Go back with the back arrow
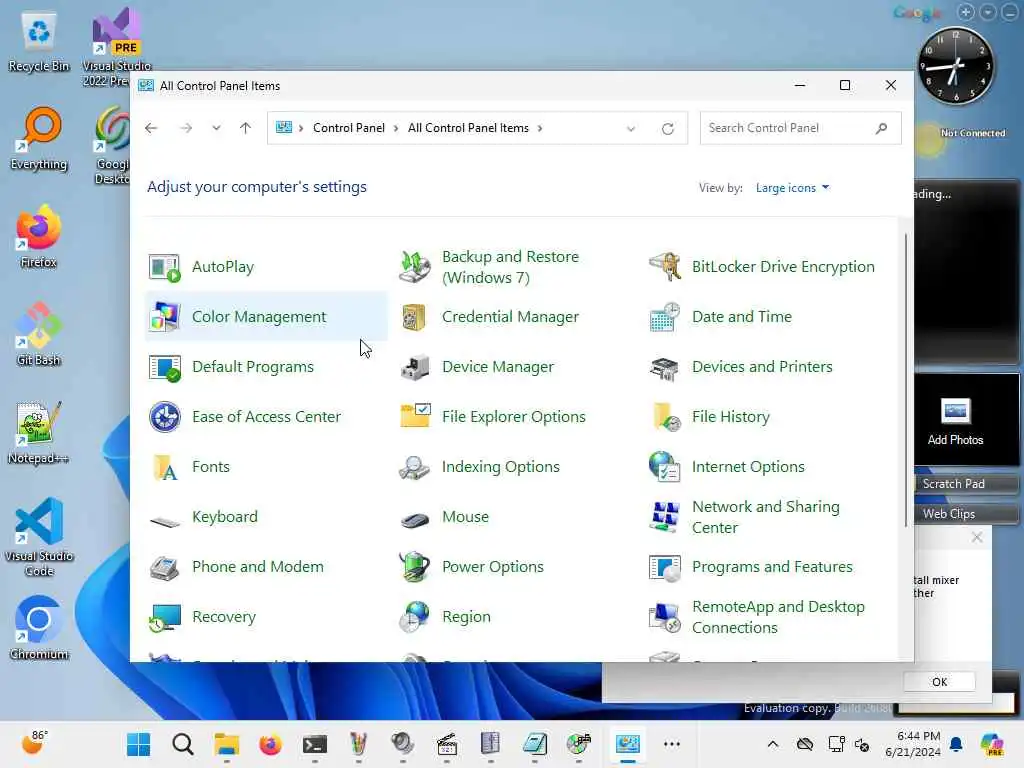The image size is (1024, 768). coord(152,128)
